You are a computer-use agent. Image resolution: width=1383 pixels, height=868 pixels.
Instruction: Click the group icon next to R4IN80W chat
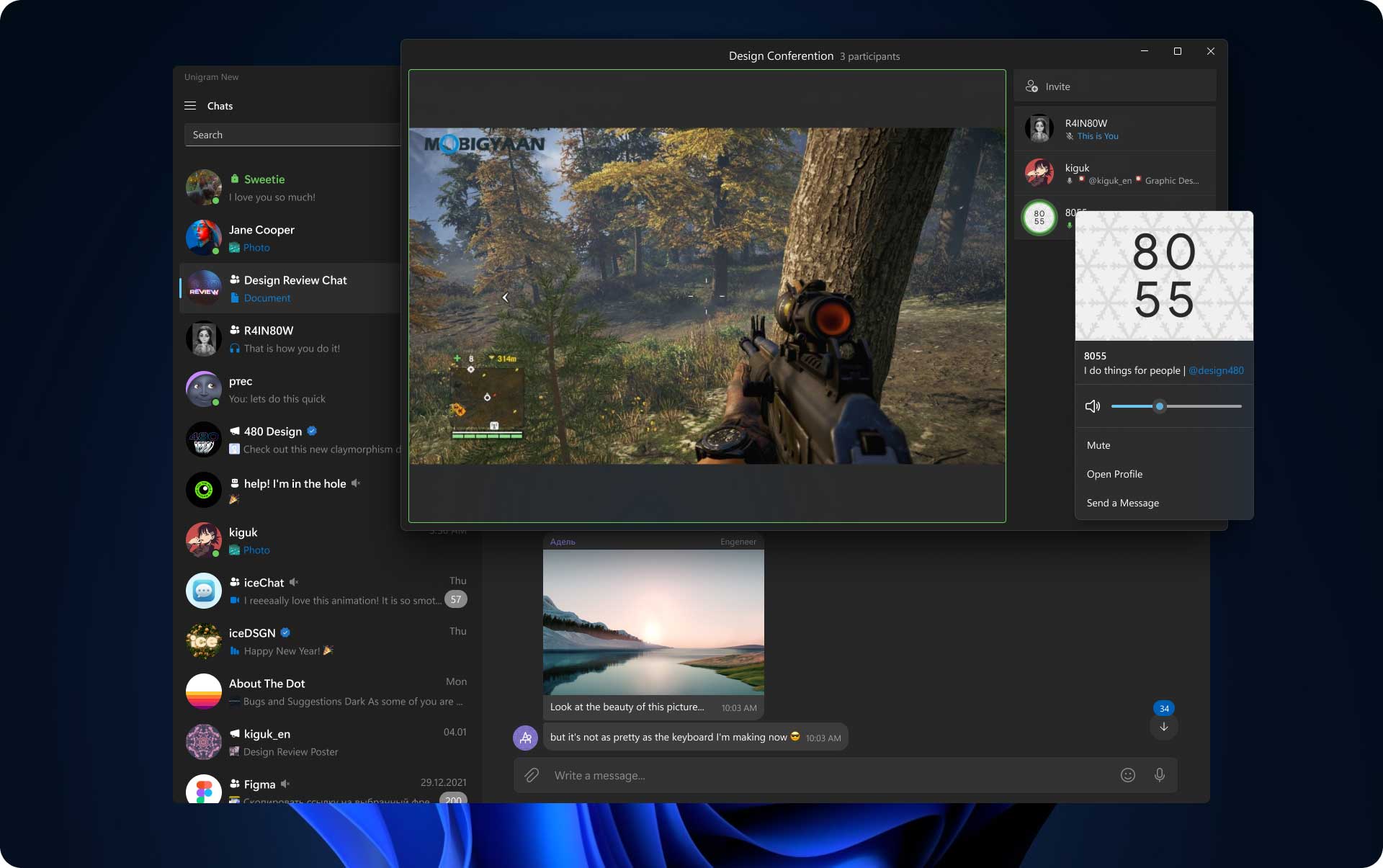235,330
